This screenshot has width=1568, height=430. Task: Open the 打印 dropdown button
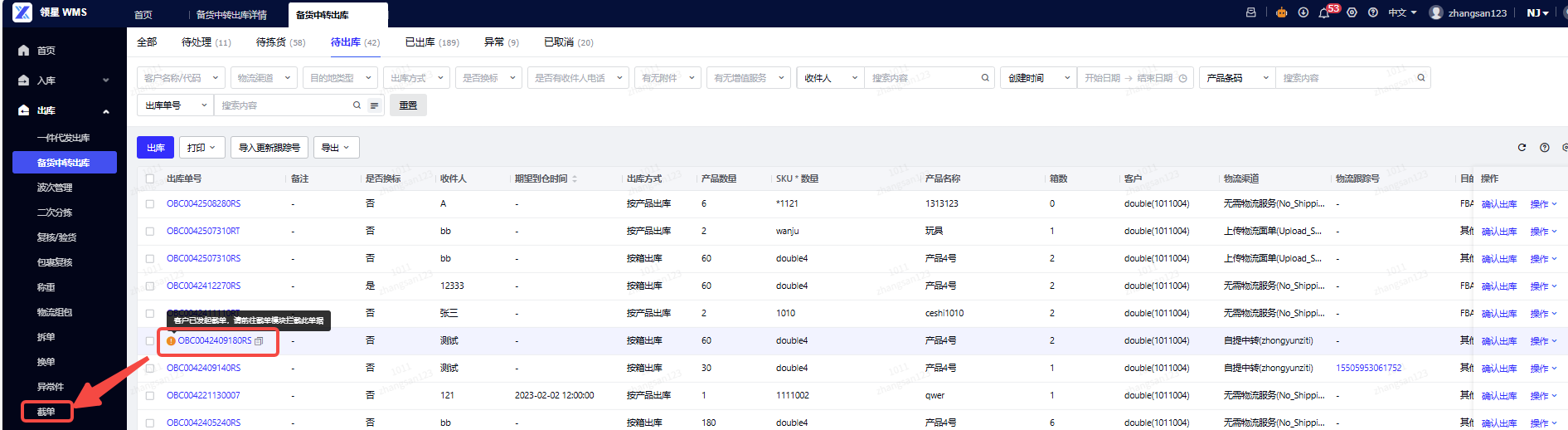click(202, 148)
